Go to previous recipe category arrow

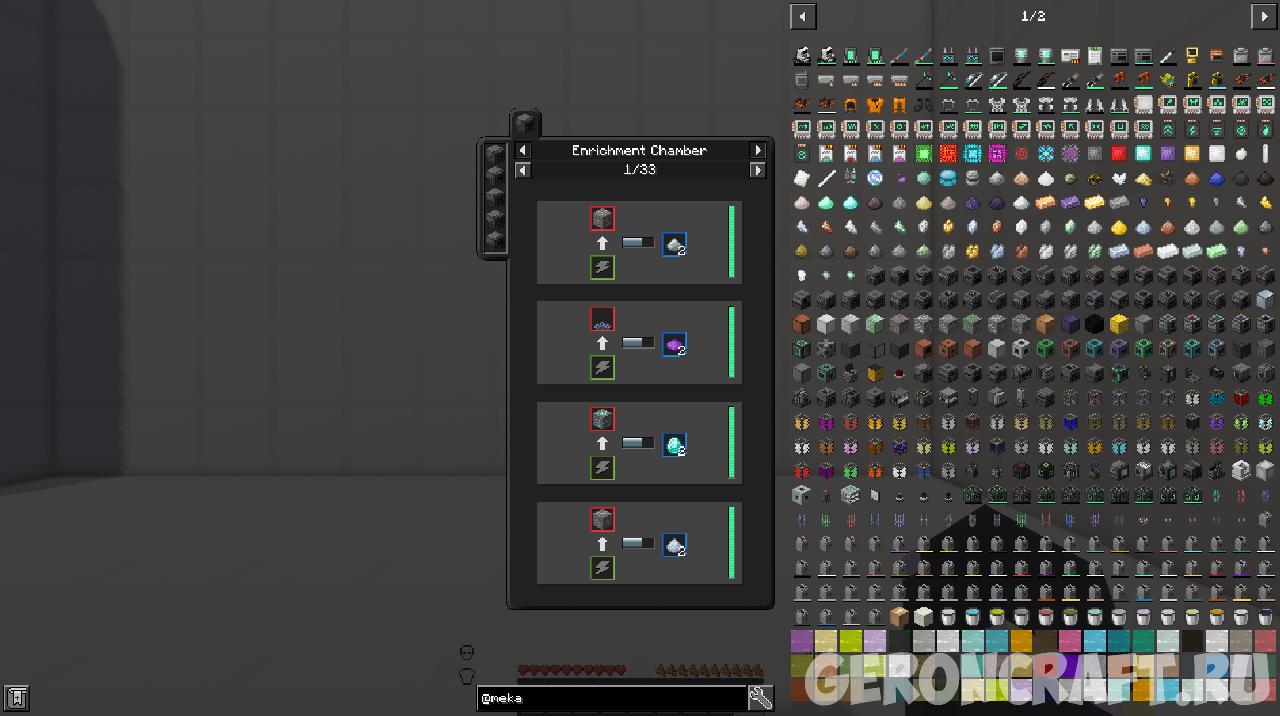522,150
